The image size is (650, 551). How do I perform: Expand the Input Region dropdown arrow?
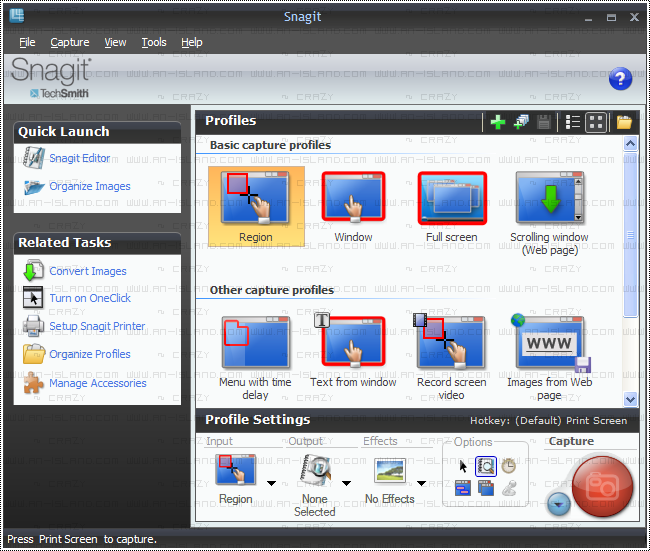coord(272,483)
